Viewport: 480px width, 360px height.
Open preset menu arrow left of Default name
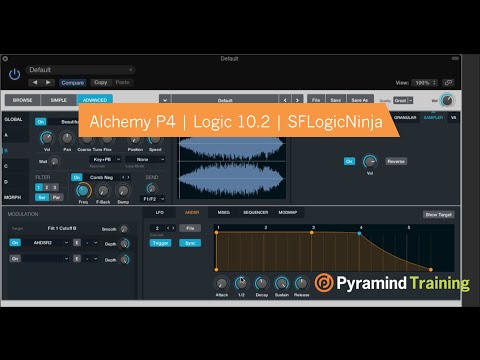tap(165, 100)
